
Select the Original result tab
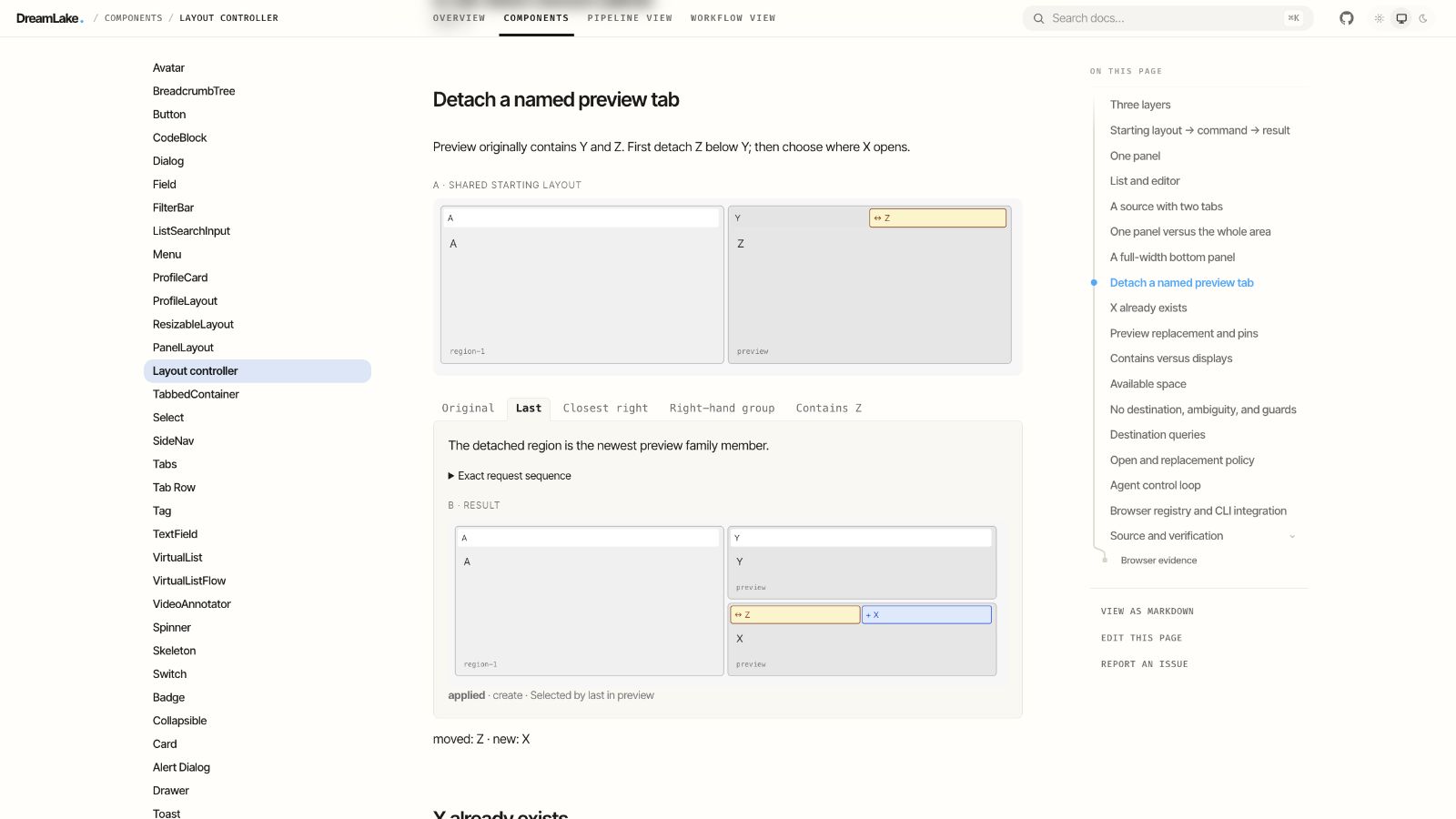468,409
